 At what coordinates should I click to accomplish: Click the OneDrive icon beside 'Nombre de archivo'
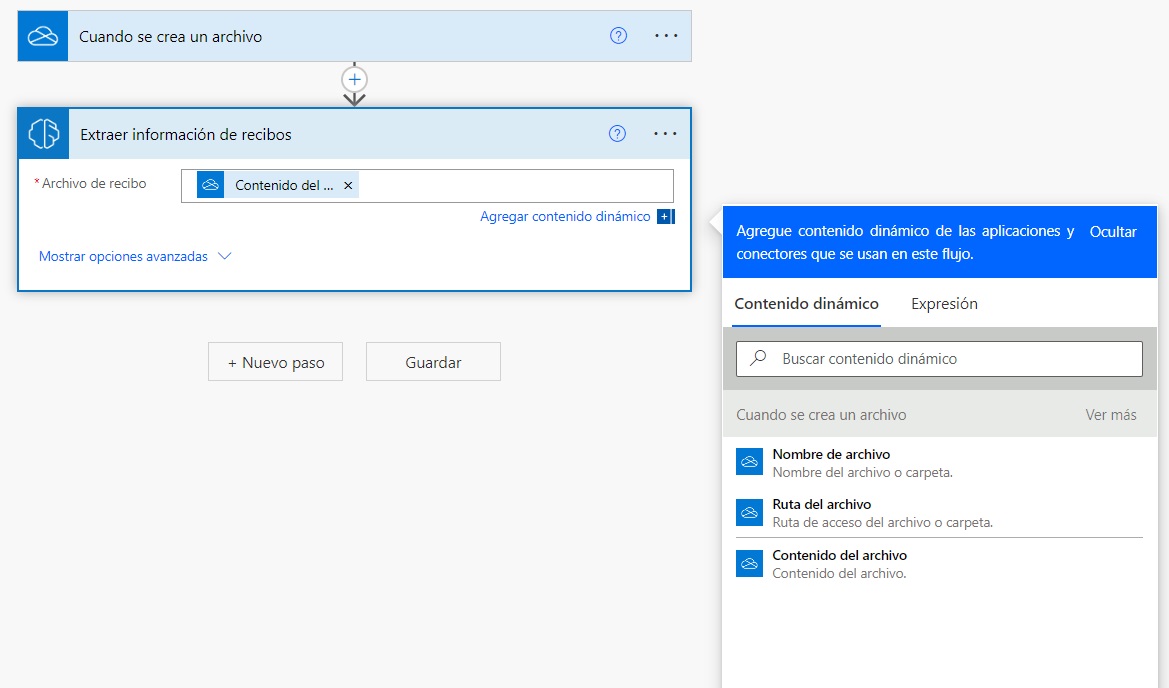click(749, 461)
